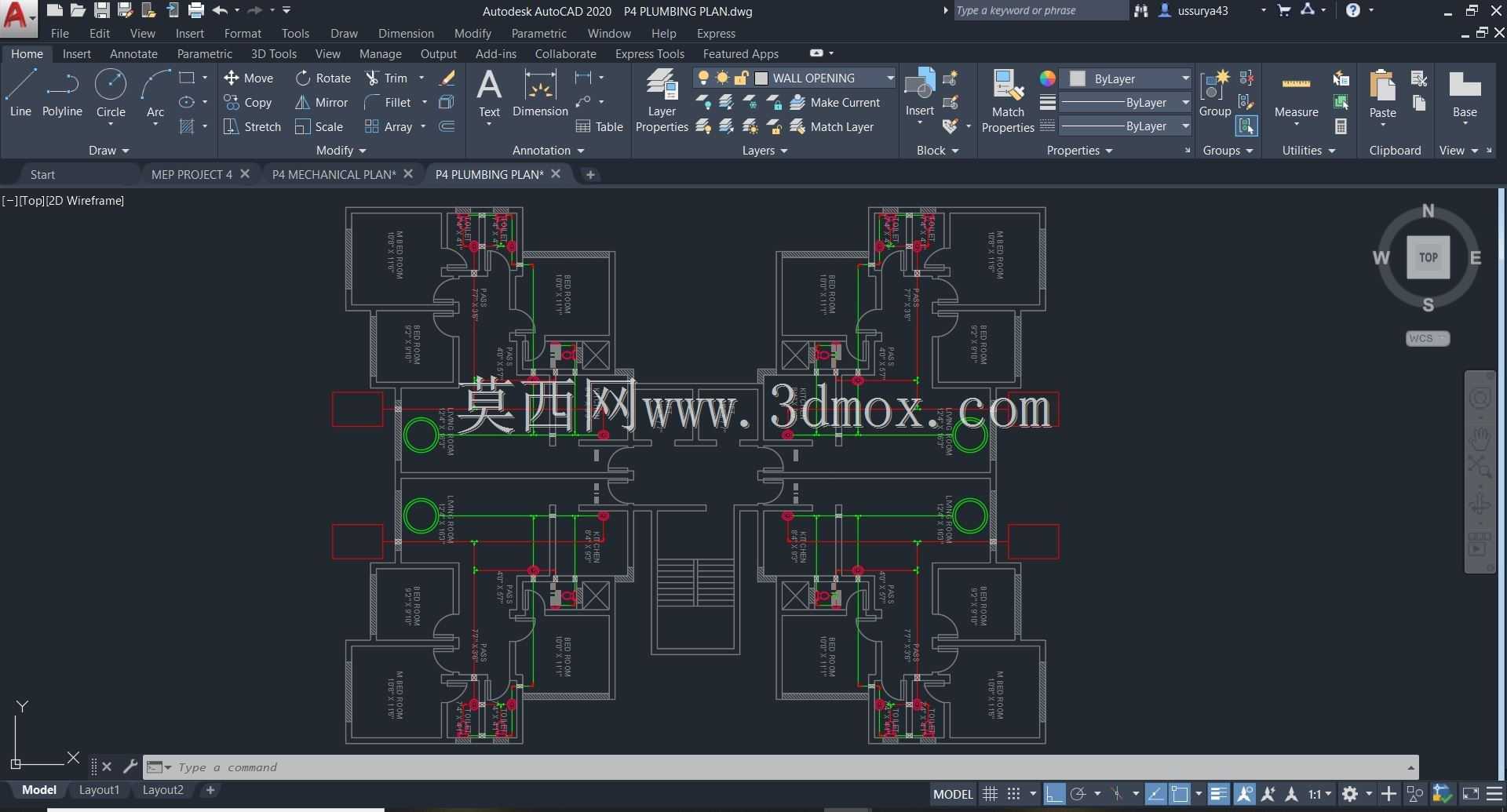
Task: Open Layer Properties manager
Action: [662, 100]
